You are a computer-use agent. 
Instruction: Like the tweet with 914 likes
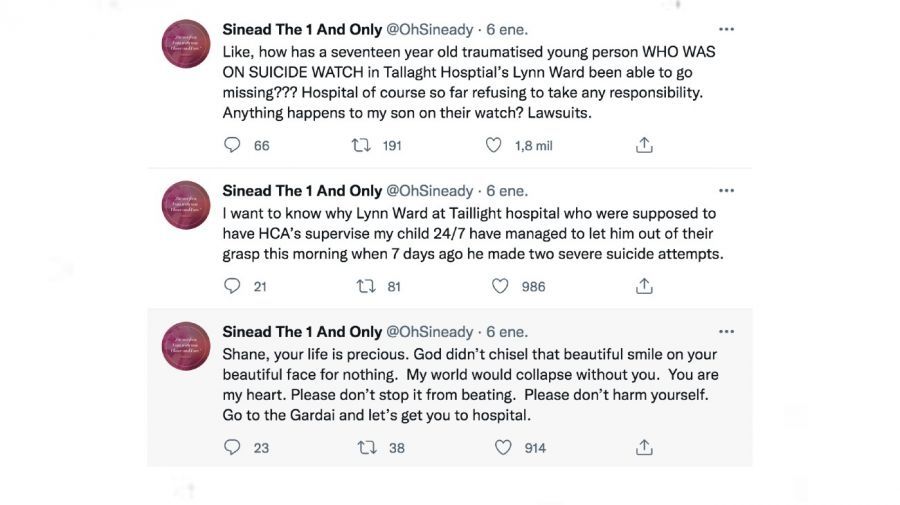(502, 447)
